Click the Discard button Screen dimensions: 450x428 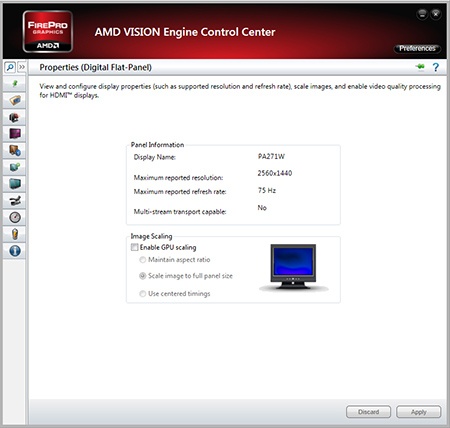pos(368,412)
